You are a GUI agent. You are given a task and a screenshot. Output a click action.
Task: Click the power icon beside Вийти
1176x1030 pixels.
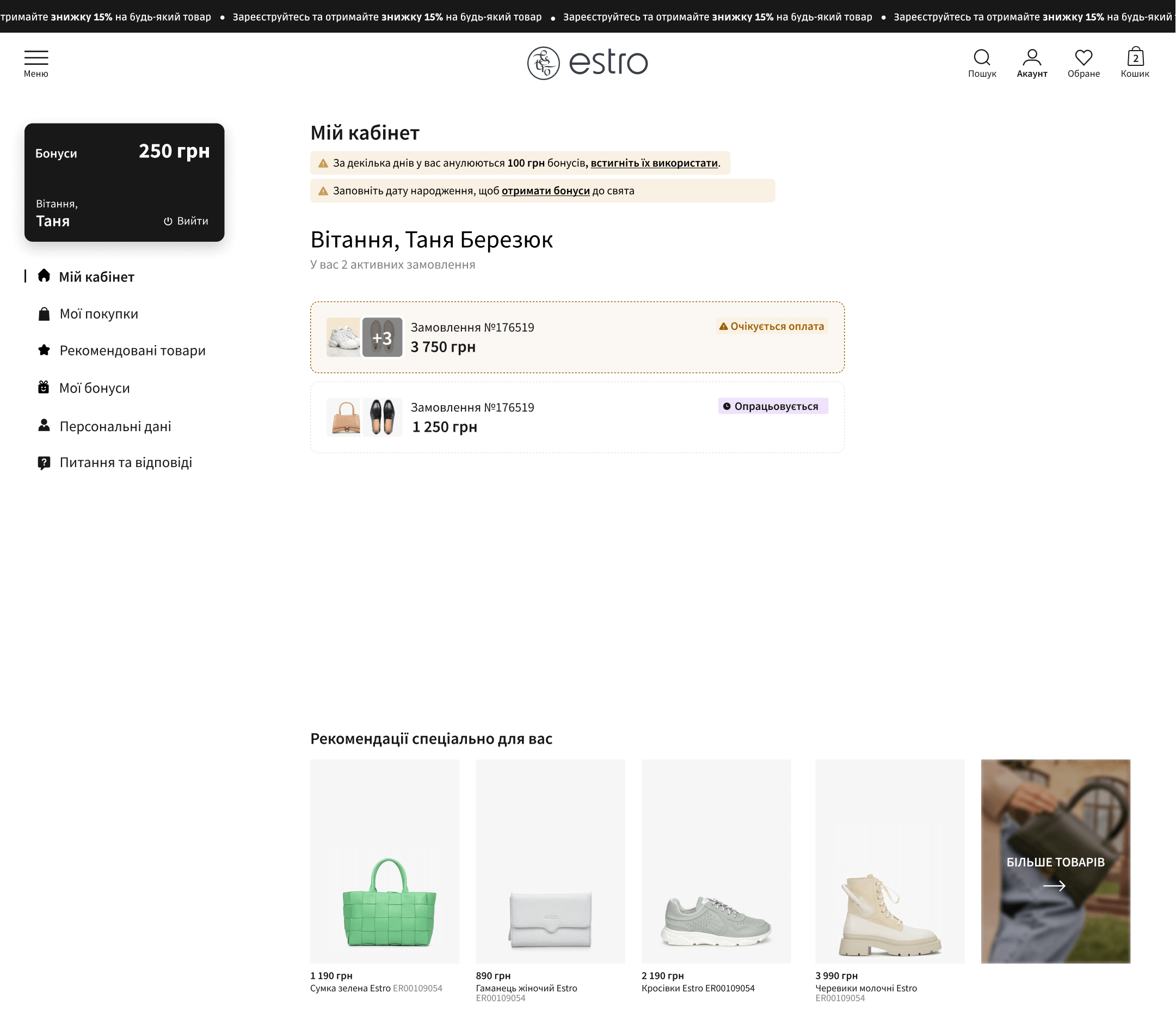click(x=168, y=221)
